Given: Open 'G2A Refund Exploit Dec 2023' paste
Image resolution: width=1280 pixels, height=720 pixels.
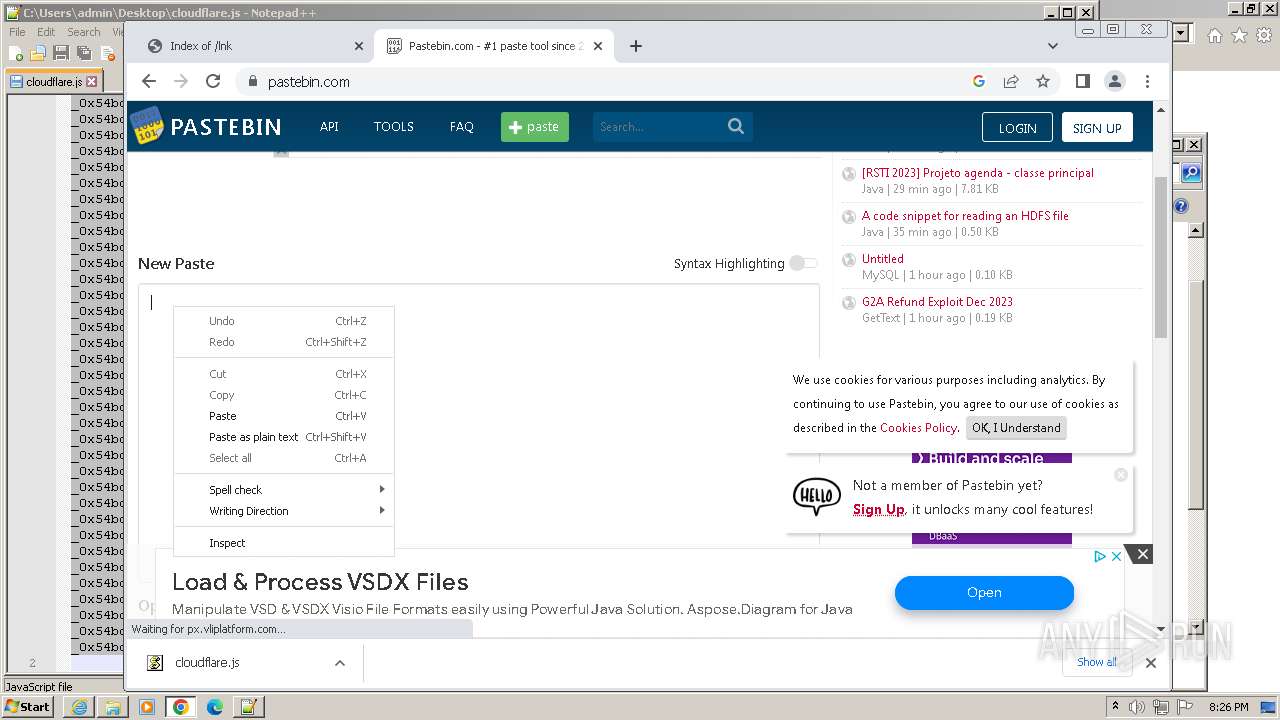Looking at the screenshot, I should coord(937,302).
